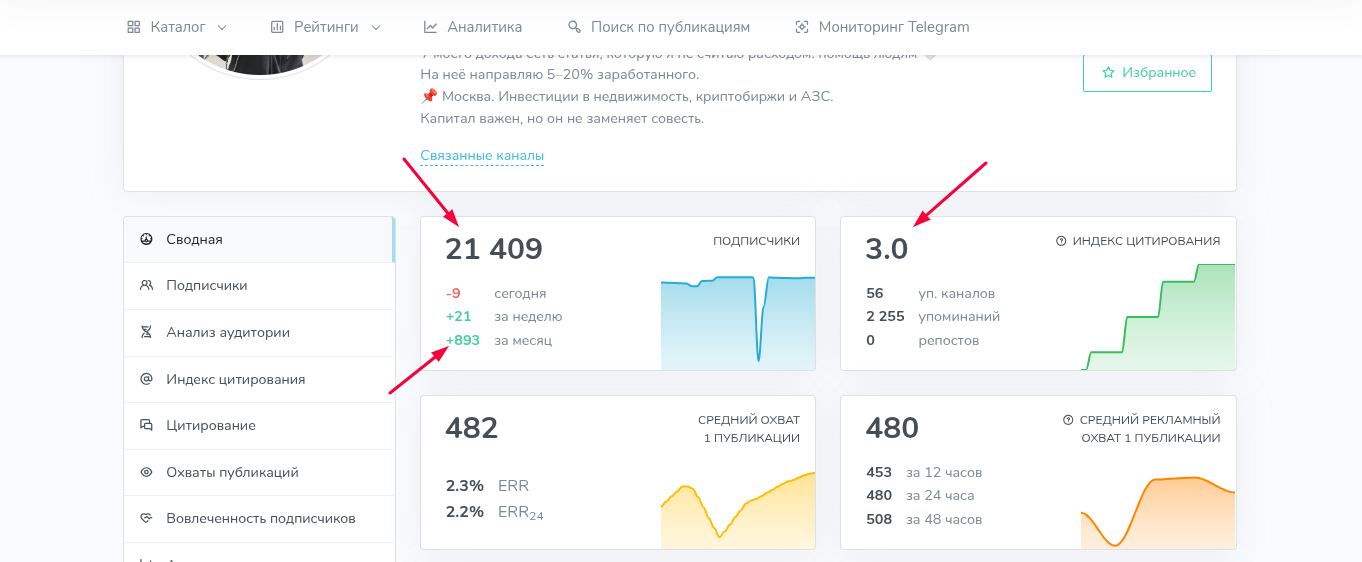The height and width of the screenshot is (562, 1362).
Task: Click the yellow average reach chart
Action: (738, 510)
